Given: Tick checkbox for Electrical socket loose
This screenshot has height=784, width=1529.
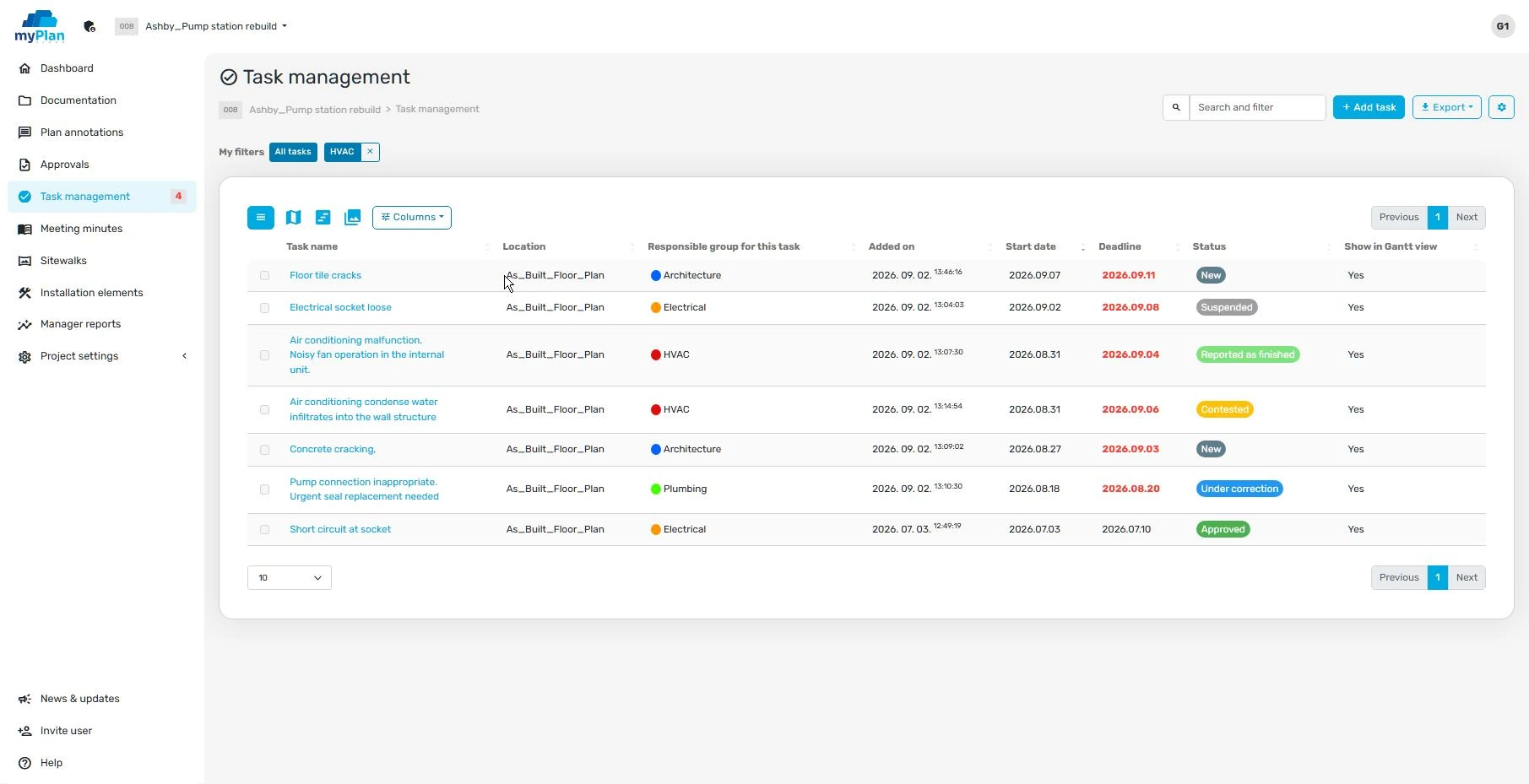Looking at the screenshot, I should [x=264, y=308].
